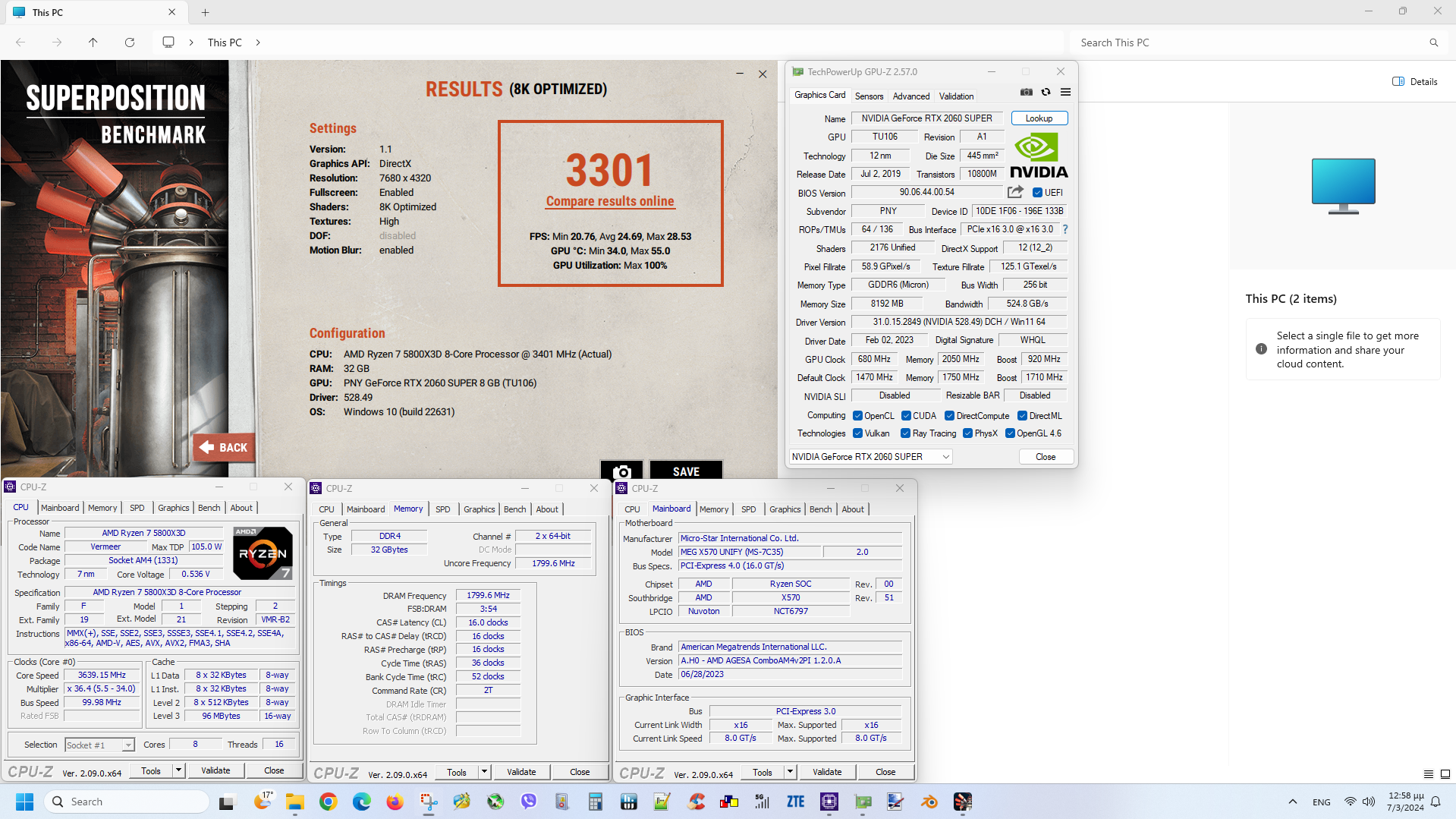Click the BIOS export share icon in GPU-Z
This screenshot has height=819, width=1456.
1015,192
